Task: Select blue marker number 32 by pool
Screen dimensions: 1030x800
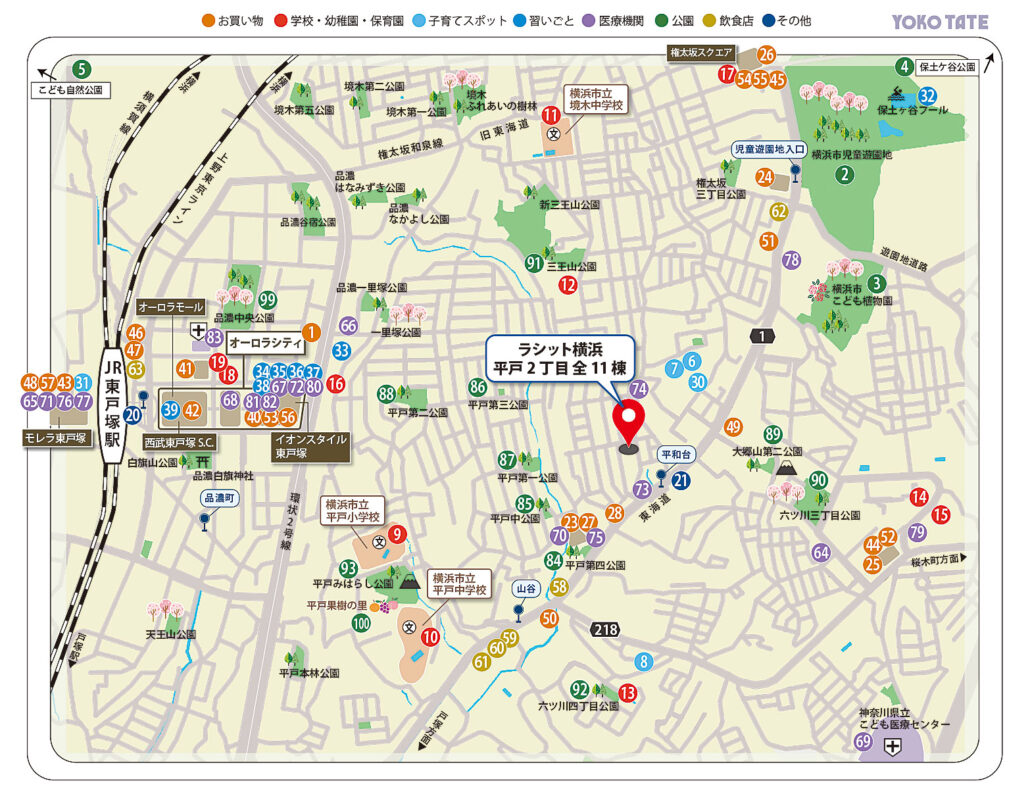Action: tap(927, 96)
